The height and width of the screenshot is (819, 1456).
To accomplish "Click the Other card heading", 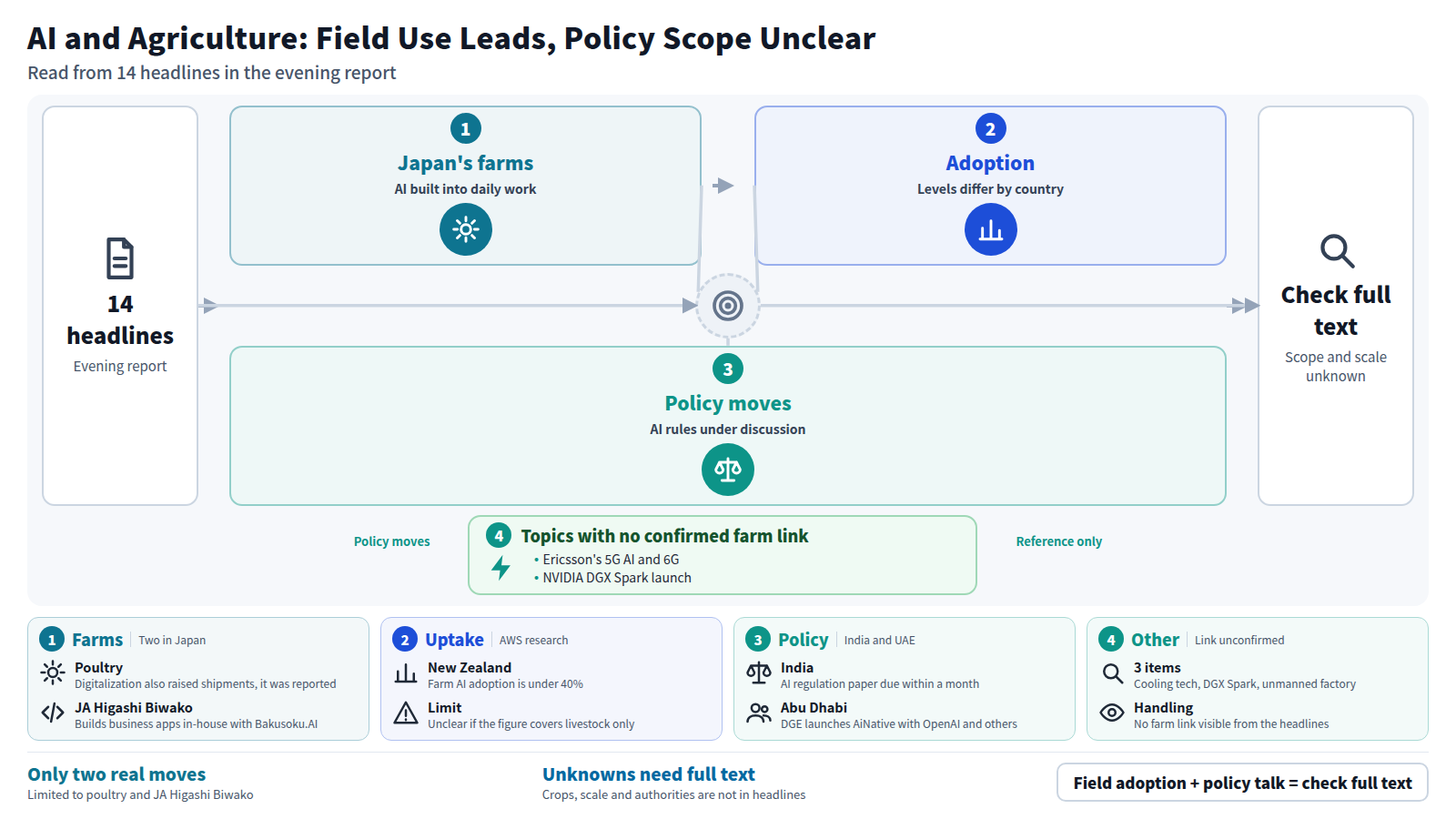I will [1155, 640].
